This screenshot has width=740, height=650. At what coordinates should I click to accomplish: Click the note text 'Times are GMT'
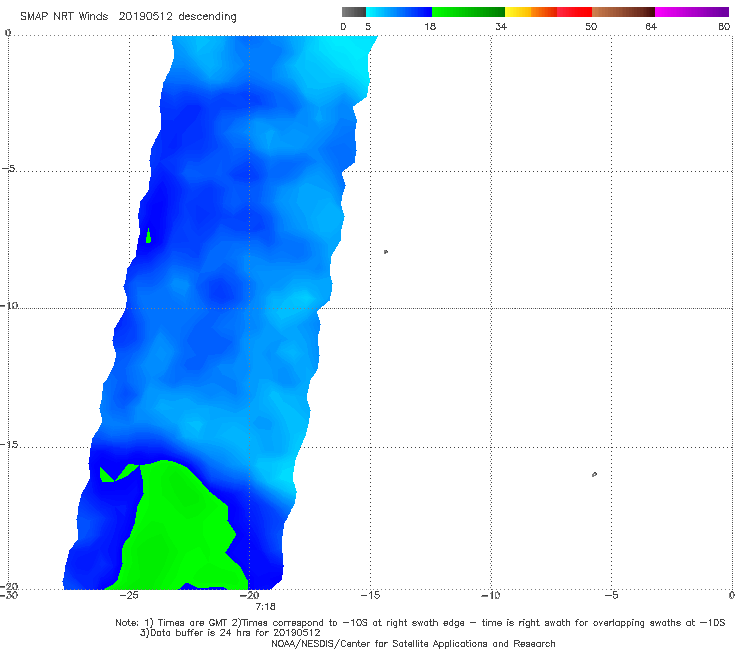click(195, 623)
